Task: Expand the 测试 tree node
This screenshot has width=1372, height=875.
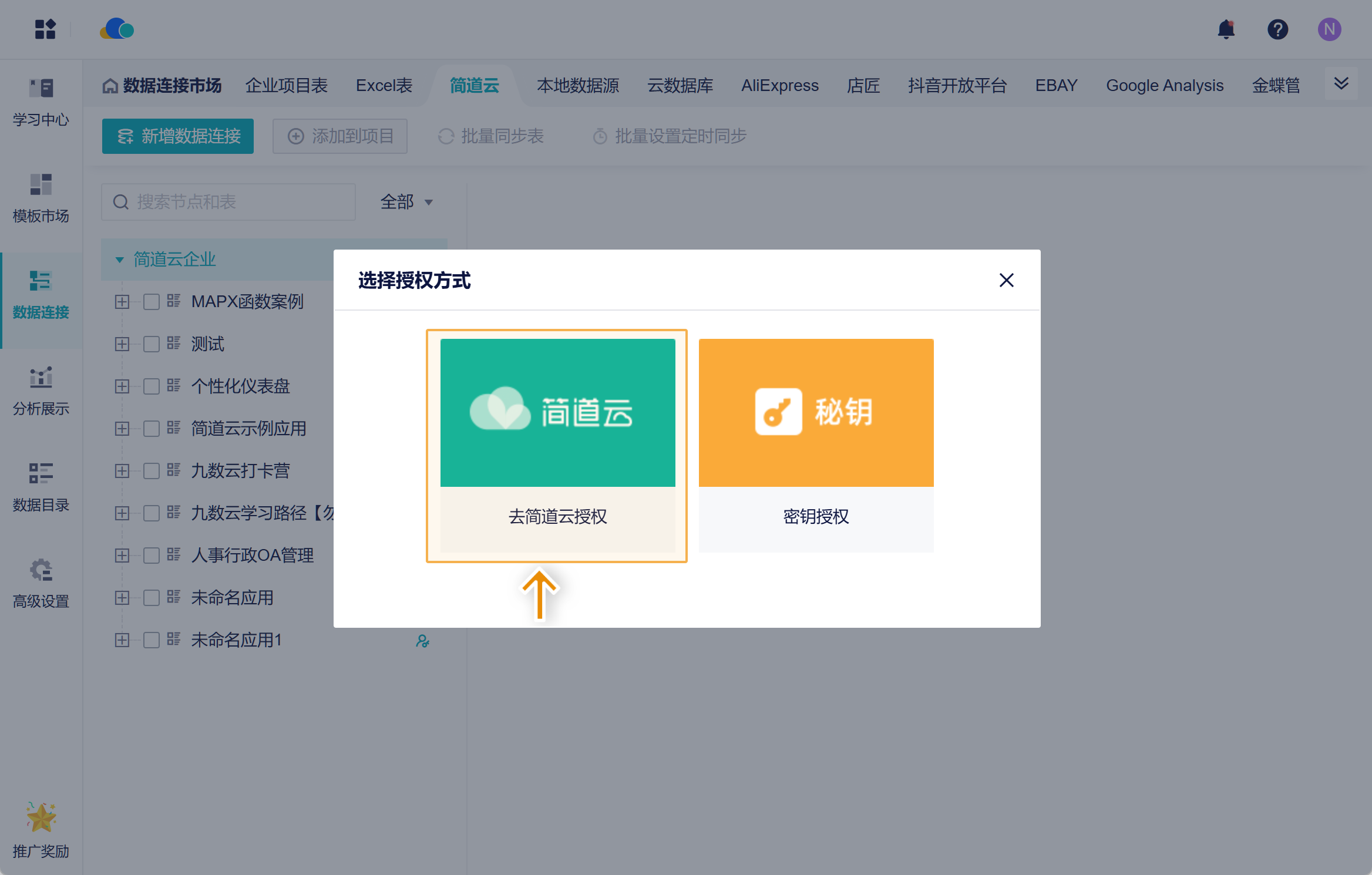Action: (x=122, y=344)
